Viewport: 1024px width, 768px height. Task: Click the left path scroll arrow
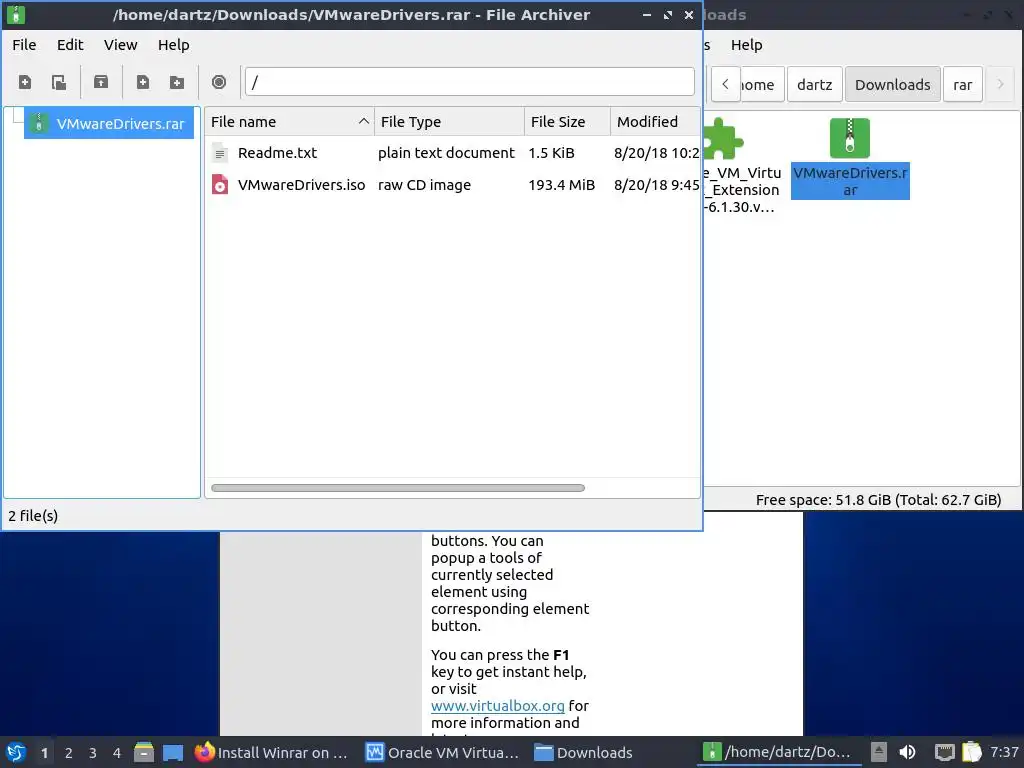(x=726, y=84)
